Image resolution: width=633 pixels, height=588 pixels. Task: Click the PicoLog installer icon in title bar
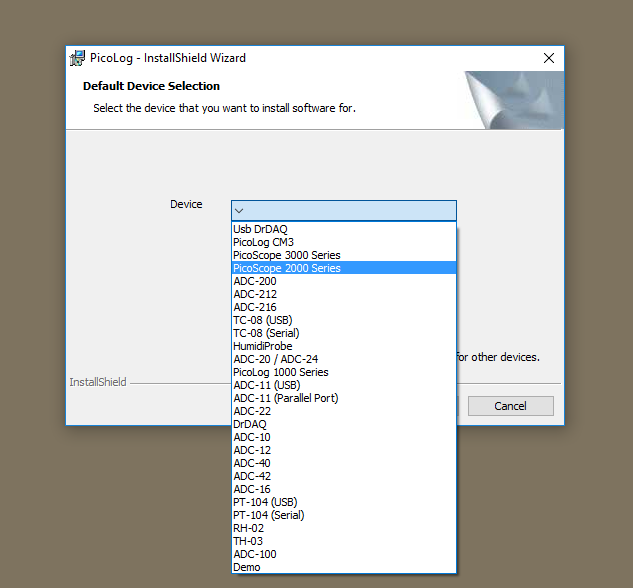[77, 58]
